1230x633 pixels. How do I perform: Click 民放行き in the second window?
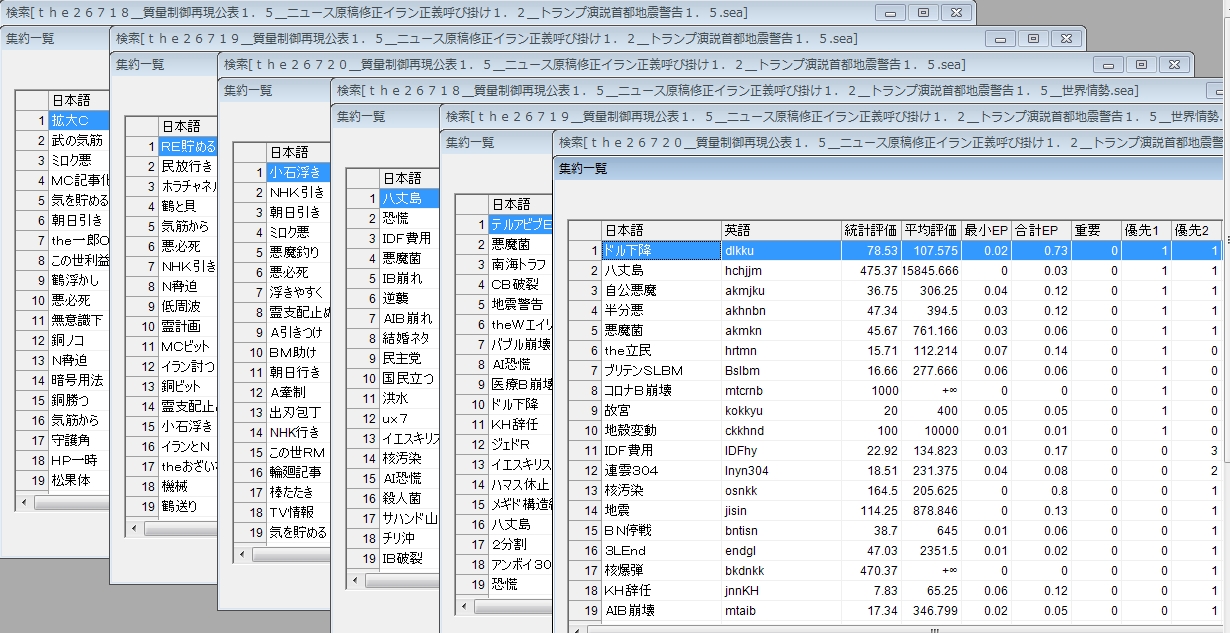coord(187,166)
